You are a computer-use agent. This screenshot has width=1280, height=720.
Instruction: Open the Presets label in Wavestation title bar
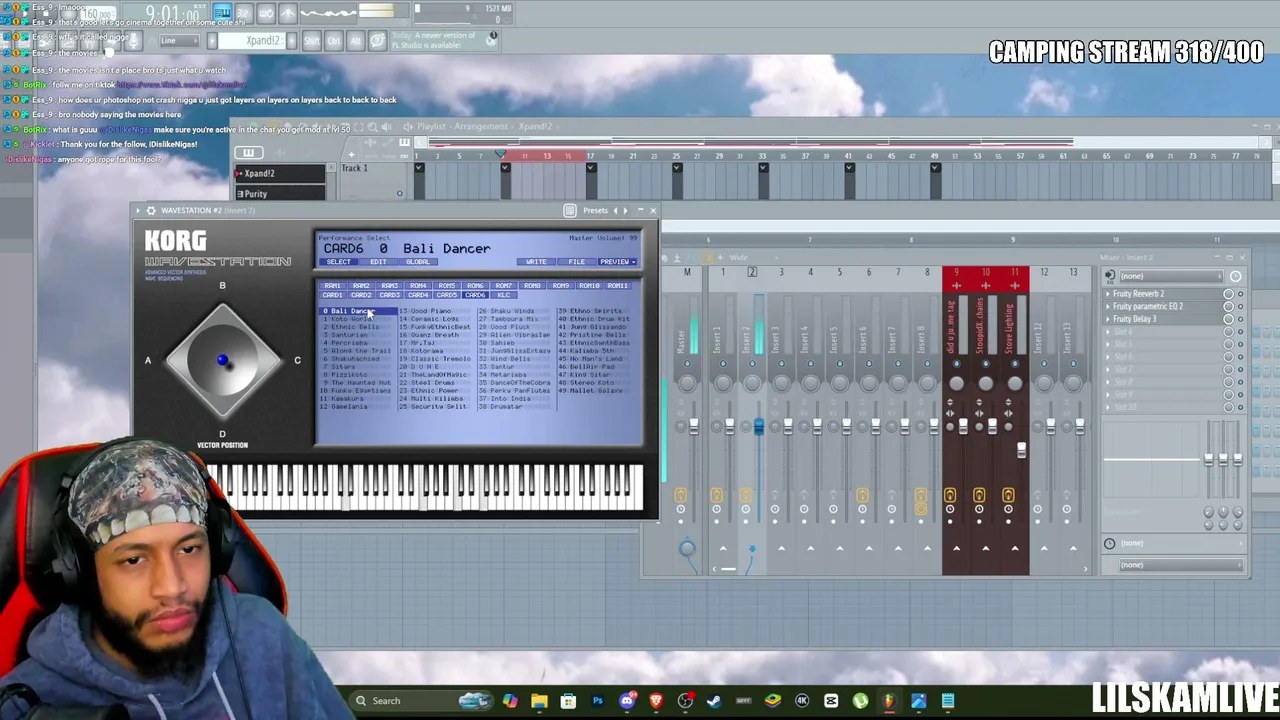(x=595, y=210)
